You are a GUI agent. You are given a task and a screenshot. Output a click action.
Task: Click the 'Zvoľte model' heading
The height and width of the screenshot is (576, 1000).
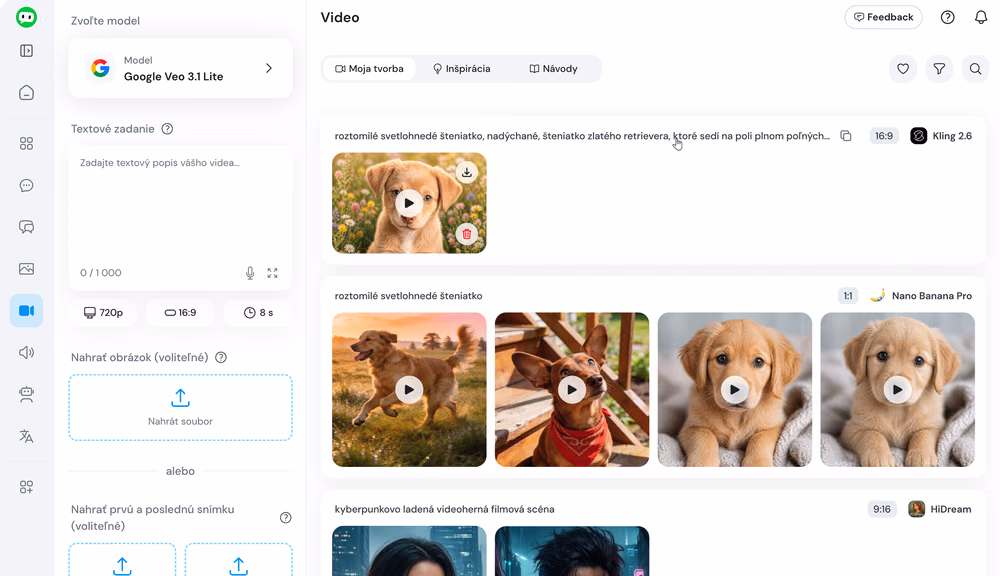[105, 21]
